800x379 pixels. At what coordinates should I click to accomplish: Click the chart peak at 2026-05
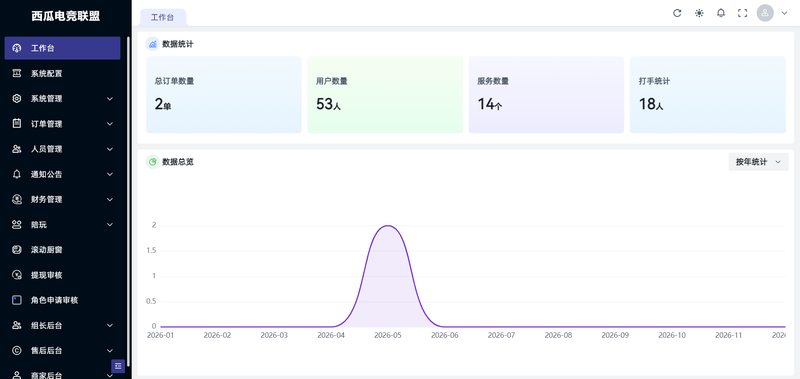pyautogui.click(x=388, y=225)
